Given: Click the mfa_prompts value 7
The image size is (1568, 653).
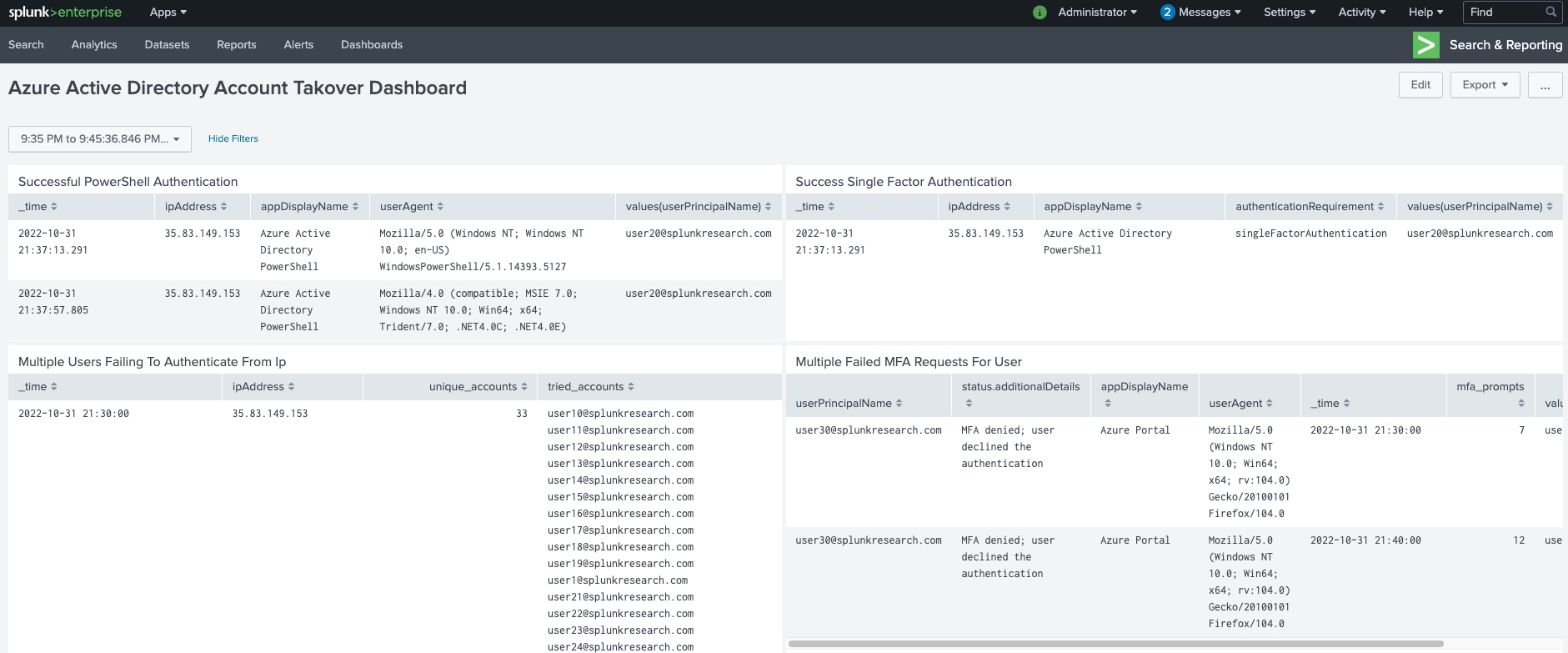Looking at the screenshot, I should (1522, 430).
